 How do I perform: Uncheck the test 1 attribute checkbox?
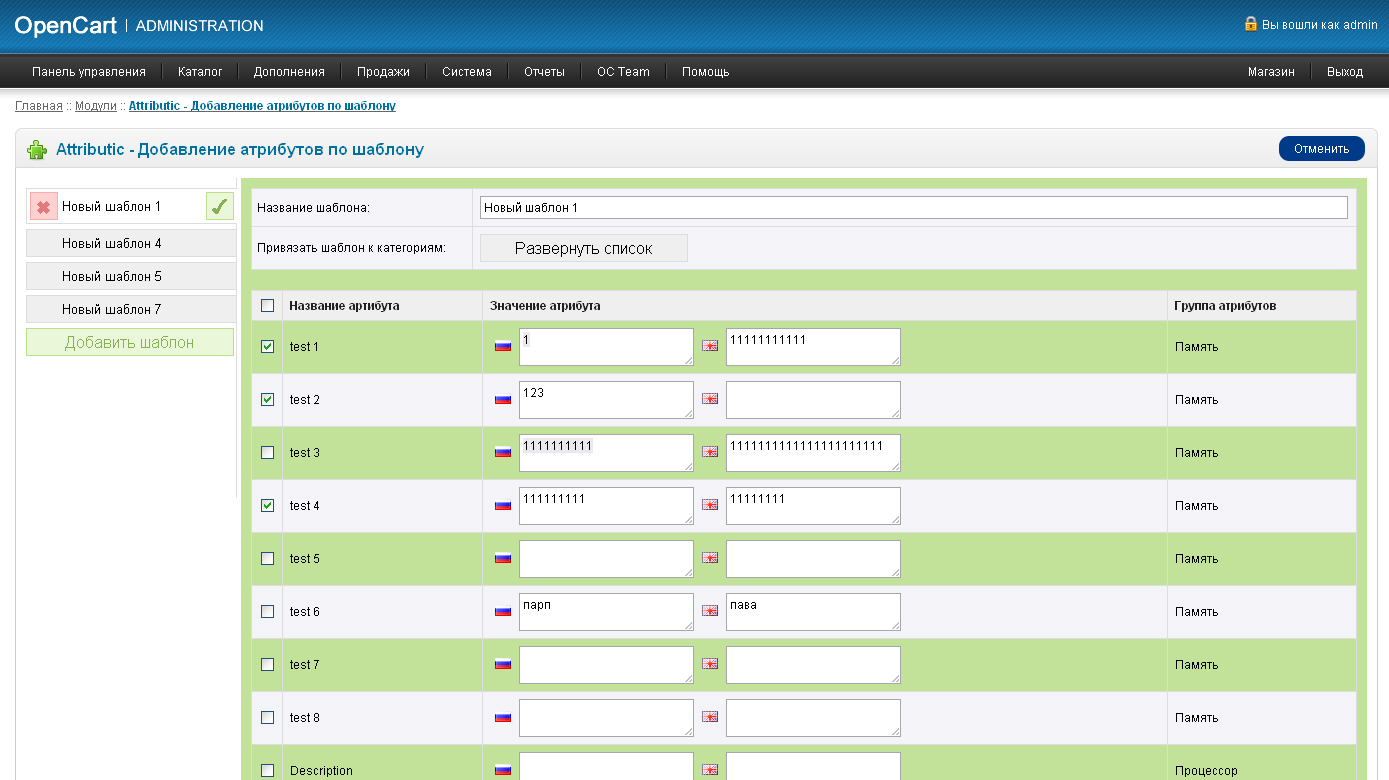267,347
